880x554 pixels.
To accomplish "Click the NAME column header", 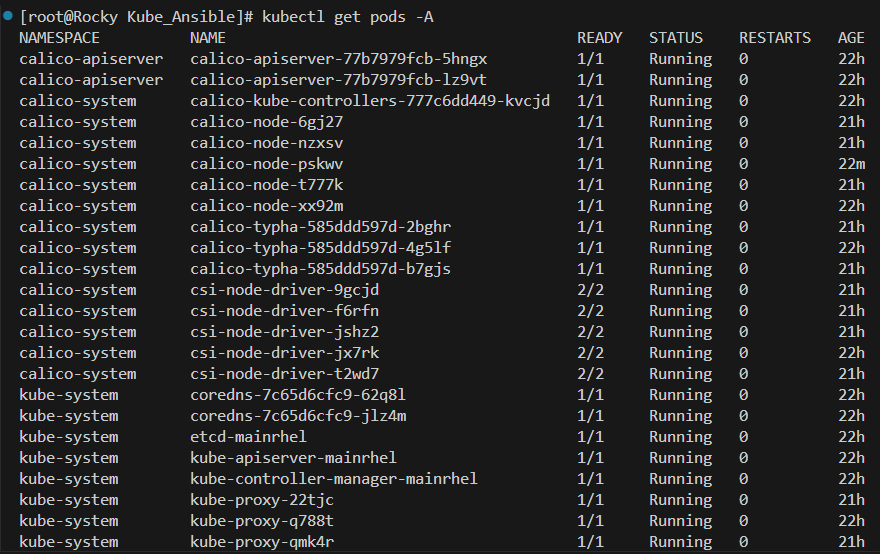I will [208, 38].
